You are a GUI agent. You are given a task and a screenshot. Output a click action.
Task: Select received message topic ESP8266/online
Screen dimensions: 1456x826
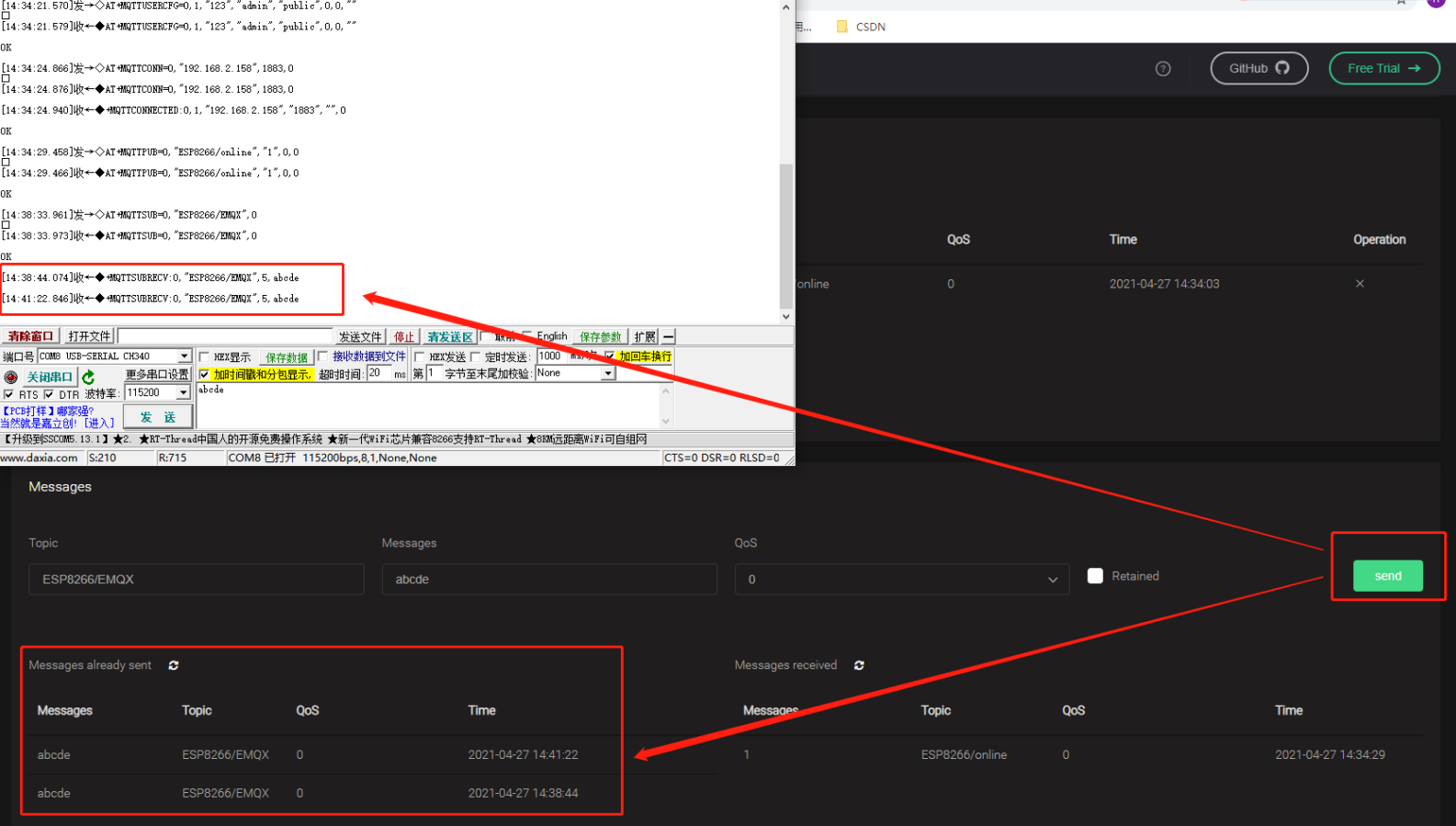tap(964, 755)
